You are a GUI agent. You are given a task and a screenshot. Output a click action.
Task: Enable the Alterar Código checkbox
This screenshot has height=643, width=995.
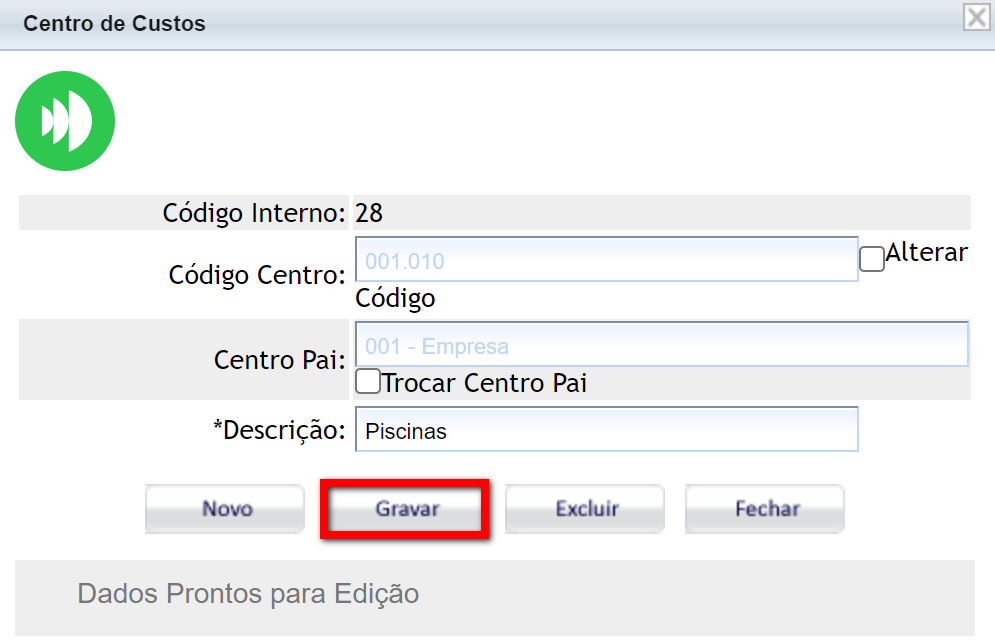coord(872,259)
